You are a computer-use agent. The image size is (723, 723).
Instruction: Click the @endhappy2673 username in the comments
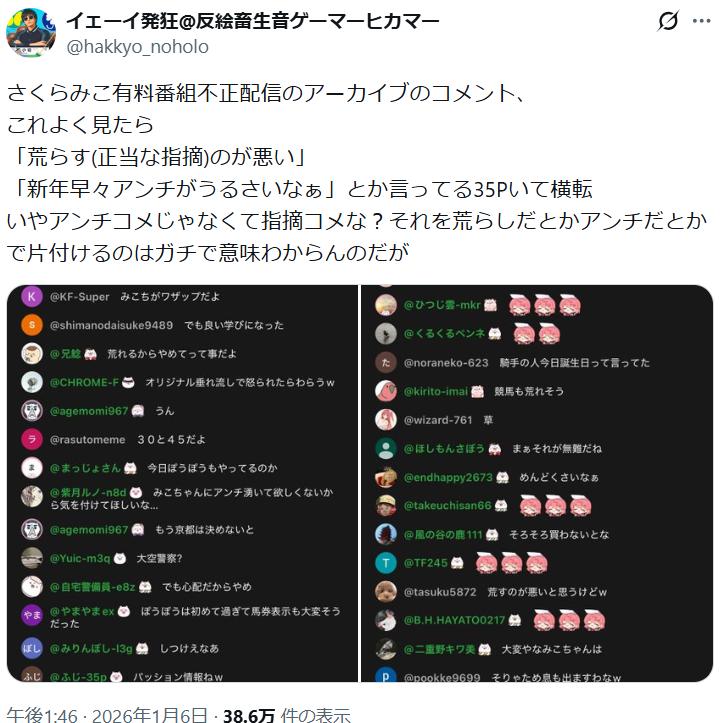448,477
